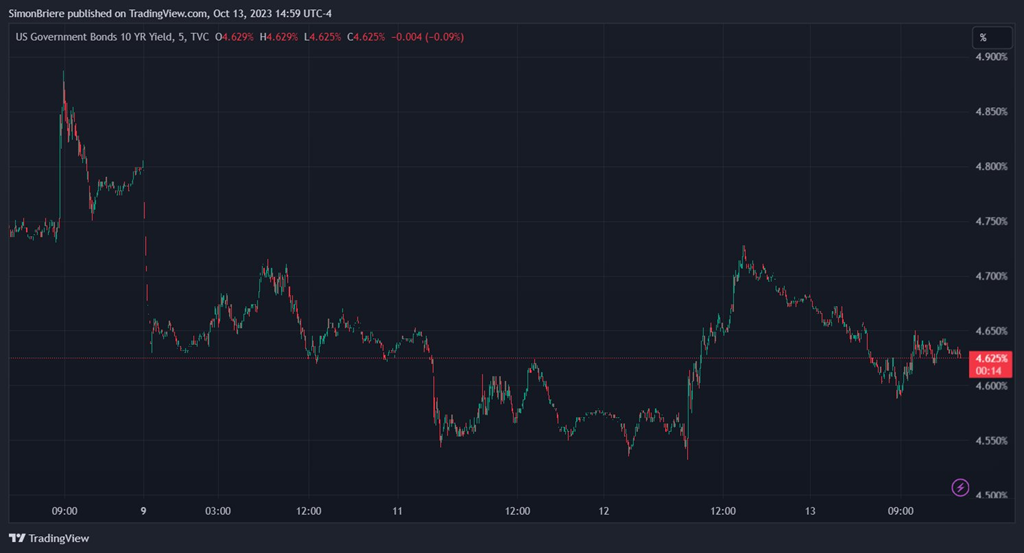Viewport: 1024px width, 553px height.
Task: Select the 03:00 marker on time axis
Action: point(218,511)
